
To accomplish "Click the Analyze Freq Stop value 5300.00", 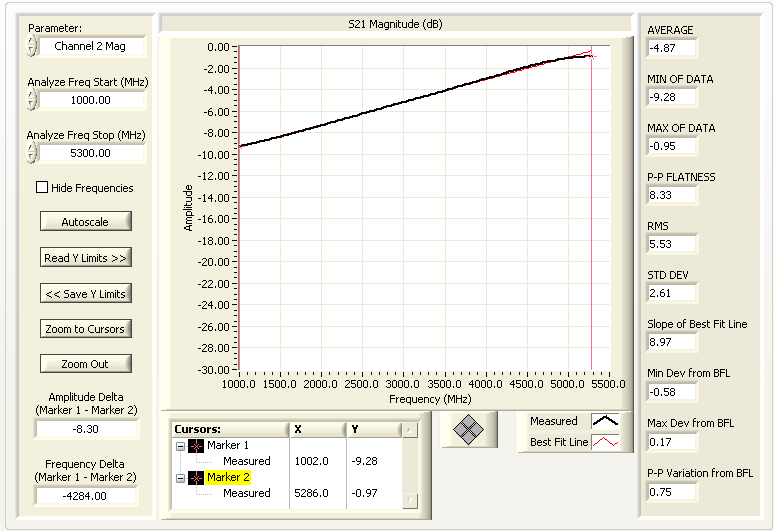I will click(x=92, y=153).
